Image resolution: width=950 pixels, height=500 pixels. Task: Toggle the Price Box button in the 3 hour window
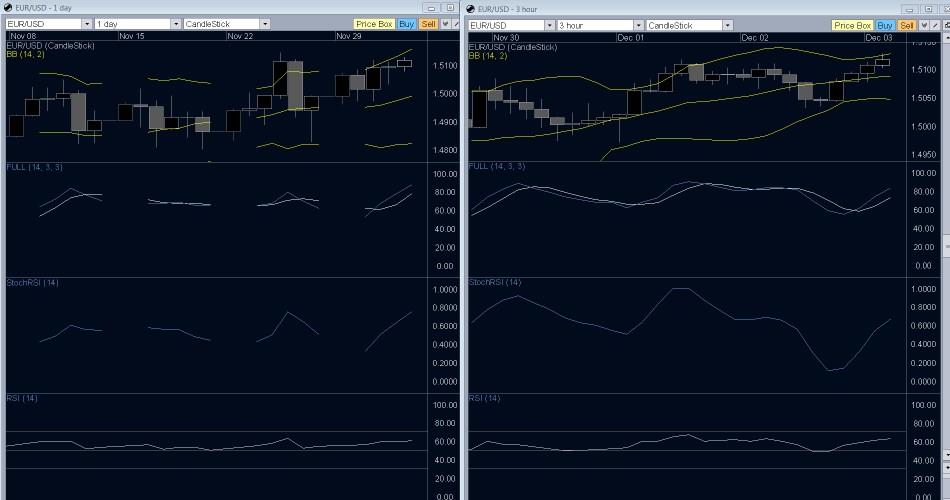(852, 25)
